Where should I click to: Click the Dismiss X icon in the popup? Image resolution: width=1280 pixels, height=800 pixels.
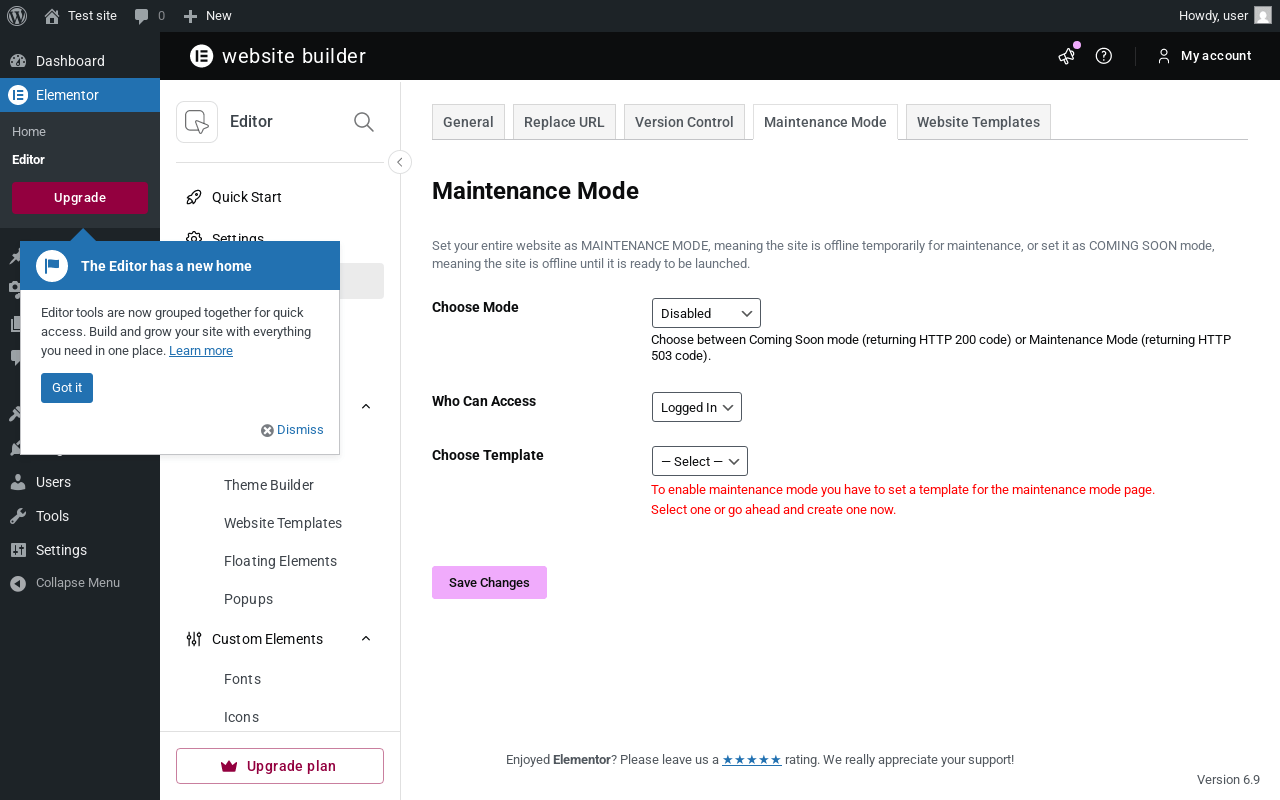[267, 430]
